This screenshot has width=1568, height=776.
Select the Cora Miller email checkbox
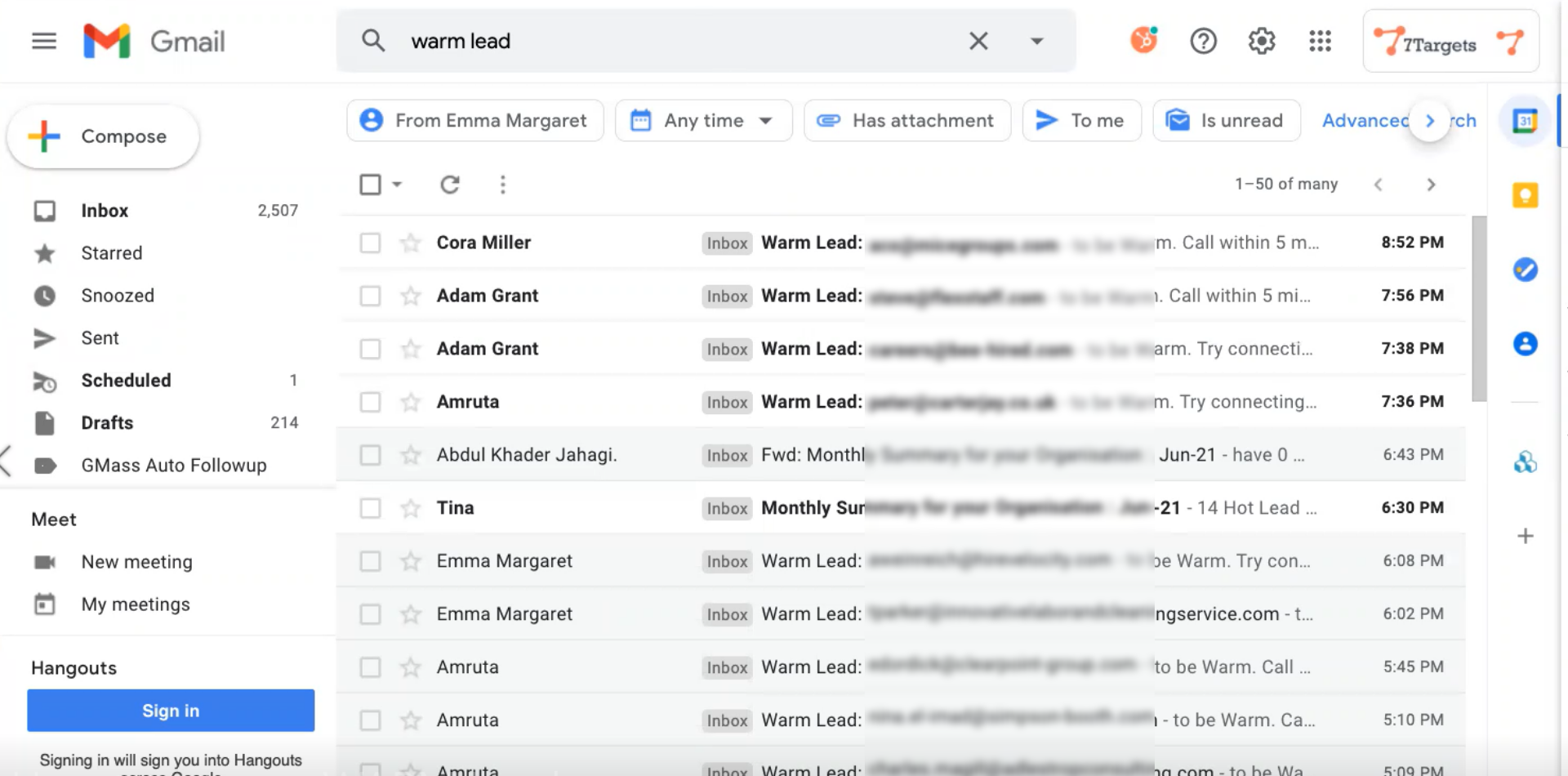tap(370, 243)
